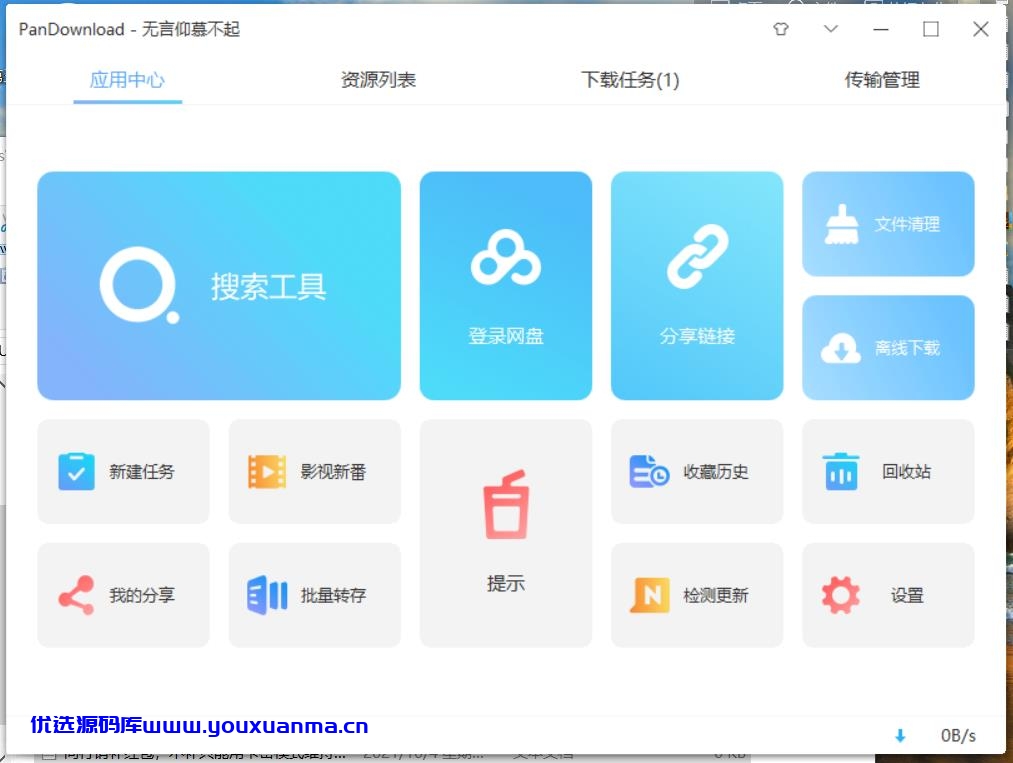Switch to the 资源列表 tab
The width and height of the screenshot is (1013, 763).
pos(378,80)
